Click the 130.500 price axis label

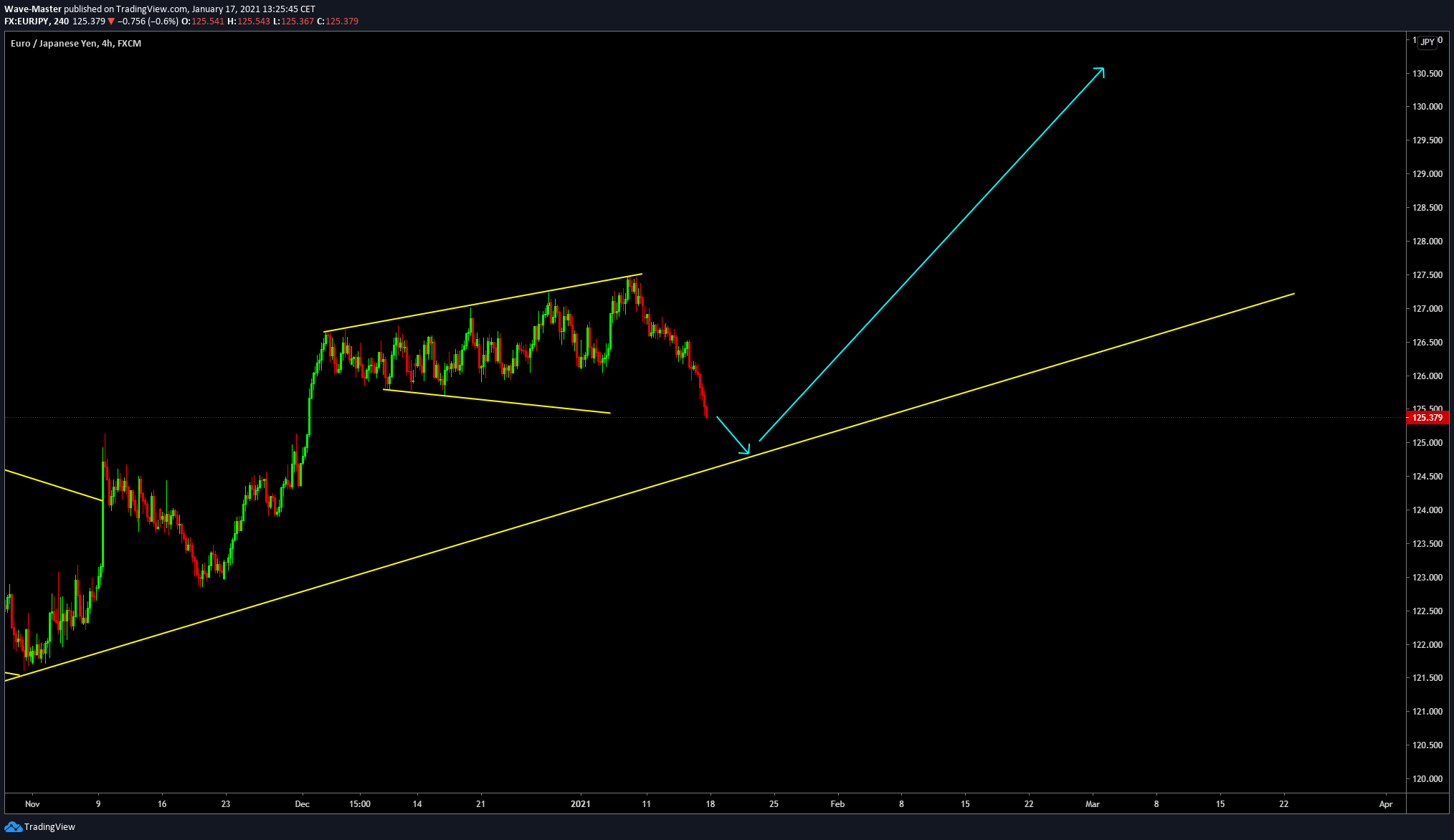point(1427,74)
